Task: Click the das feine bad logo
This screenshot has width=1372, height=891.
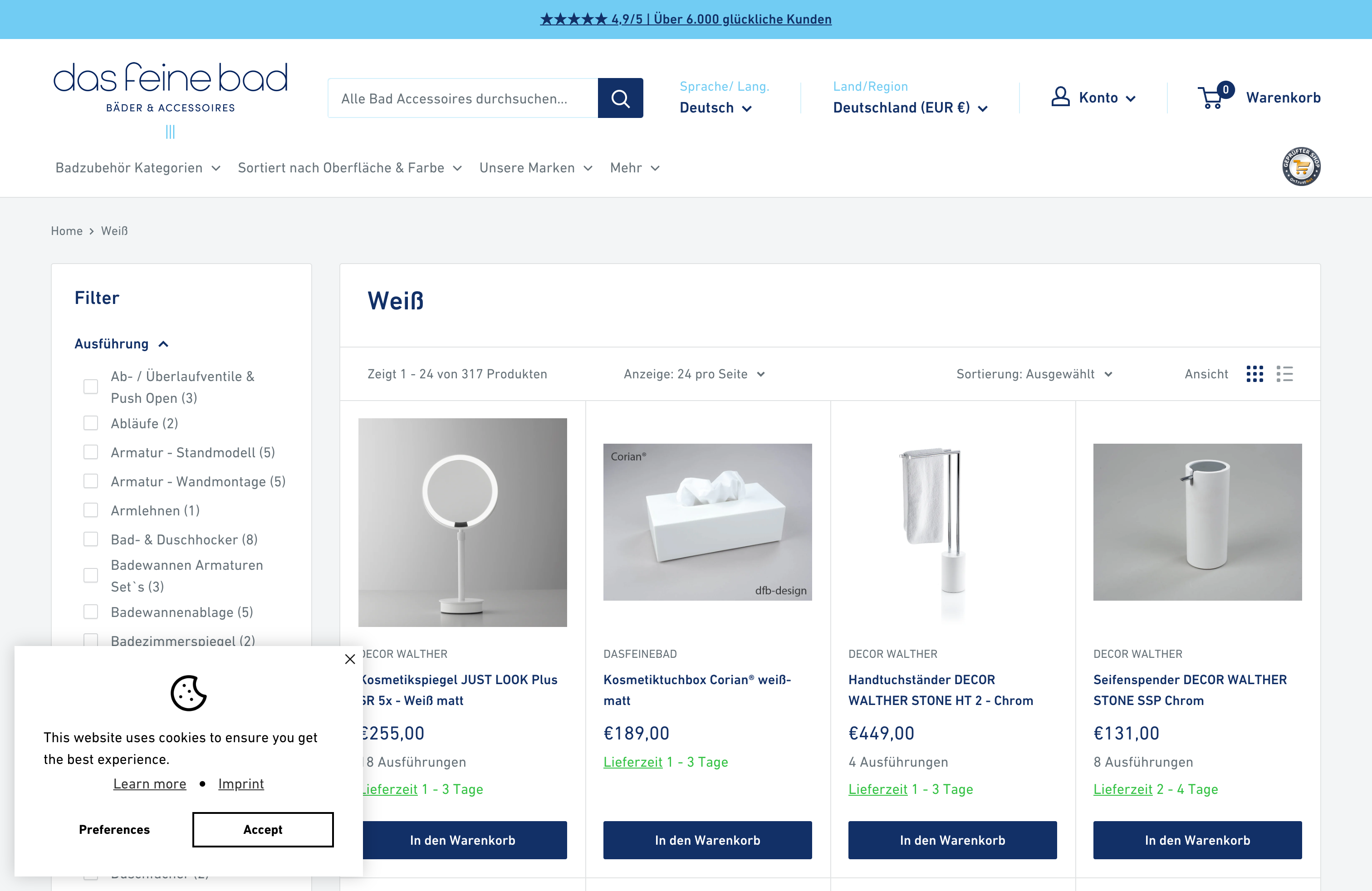Action: click(x=171, y=88)
